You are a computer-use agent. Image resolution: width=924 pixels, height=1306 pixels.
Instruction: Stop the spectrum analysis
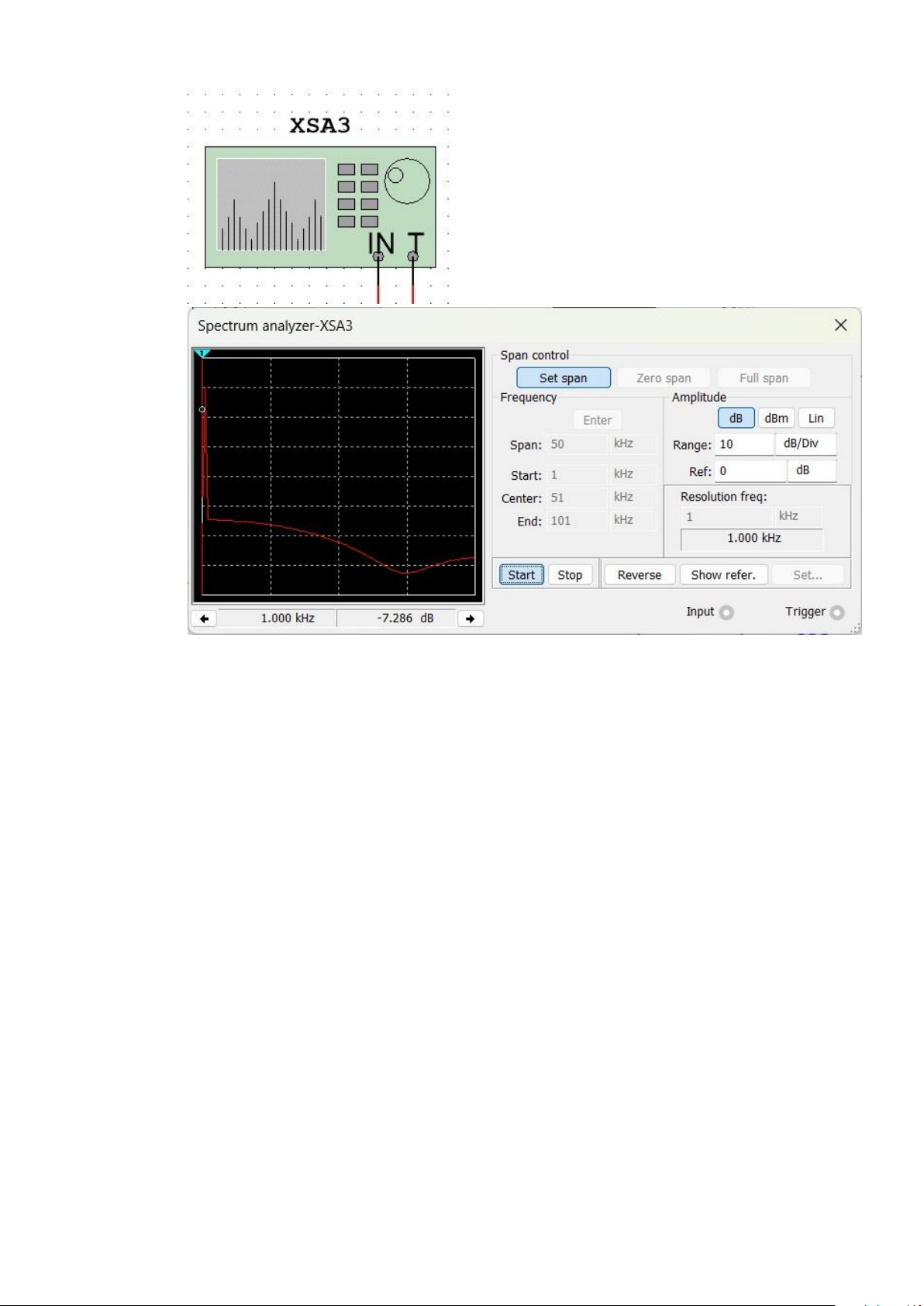570,575
